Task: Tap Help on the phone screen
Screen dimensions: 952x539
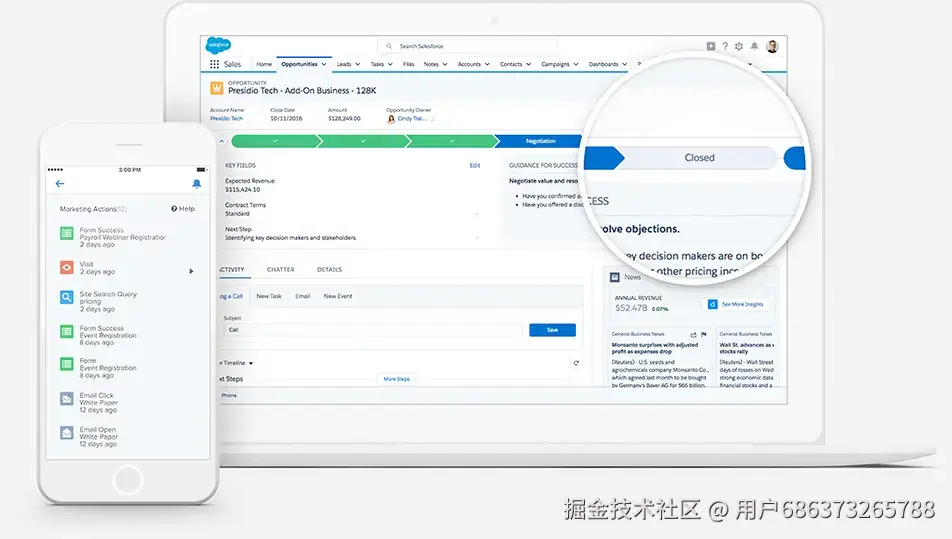Action: click(183, 209)
